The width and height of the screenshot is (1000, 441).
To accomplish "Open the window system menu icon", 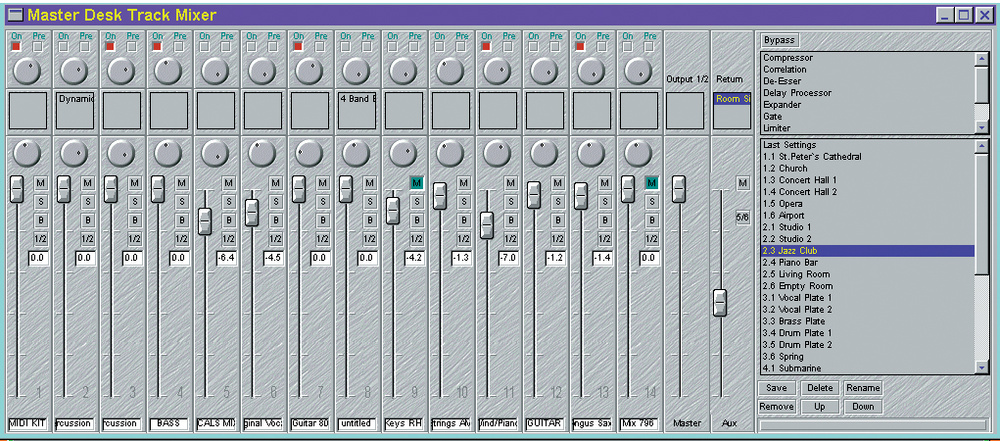I will 15,14.
